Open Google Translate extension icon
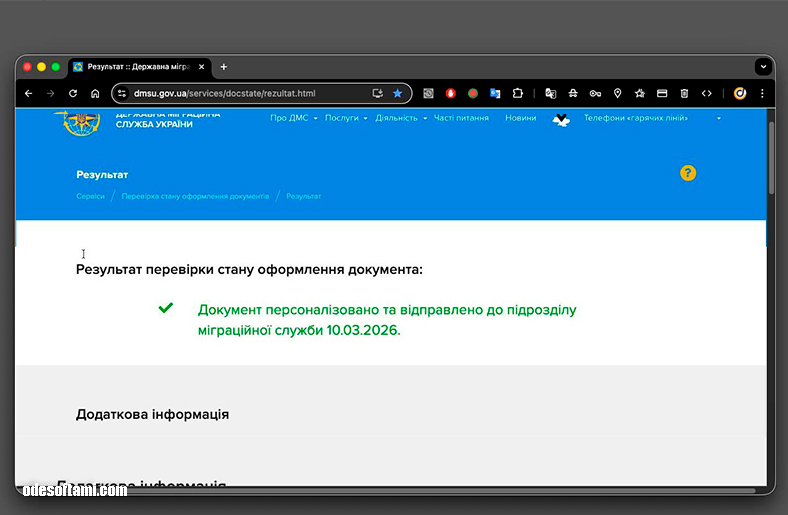This screenshot has height=515, width=788. click(x=495, y=93)
